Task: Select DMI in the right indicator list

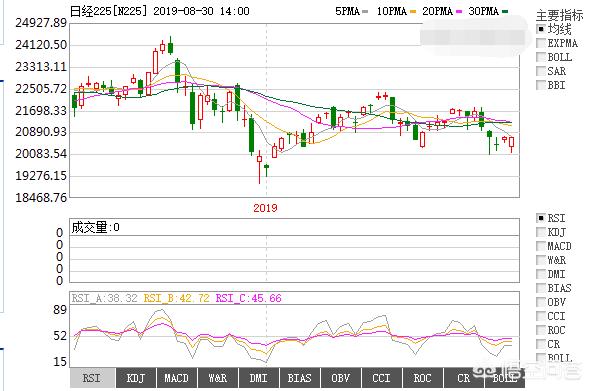Action: pyautogui.click(x=541, y=274)
